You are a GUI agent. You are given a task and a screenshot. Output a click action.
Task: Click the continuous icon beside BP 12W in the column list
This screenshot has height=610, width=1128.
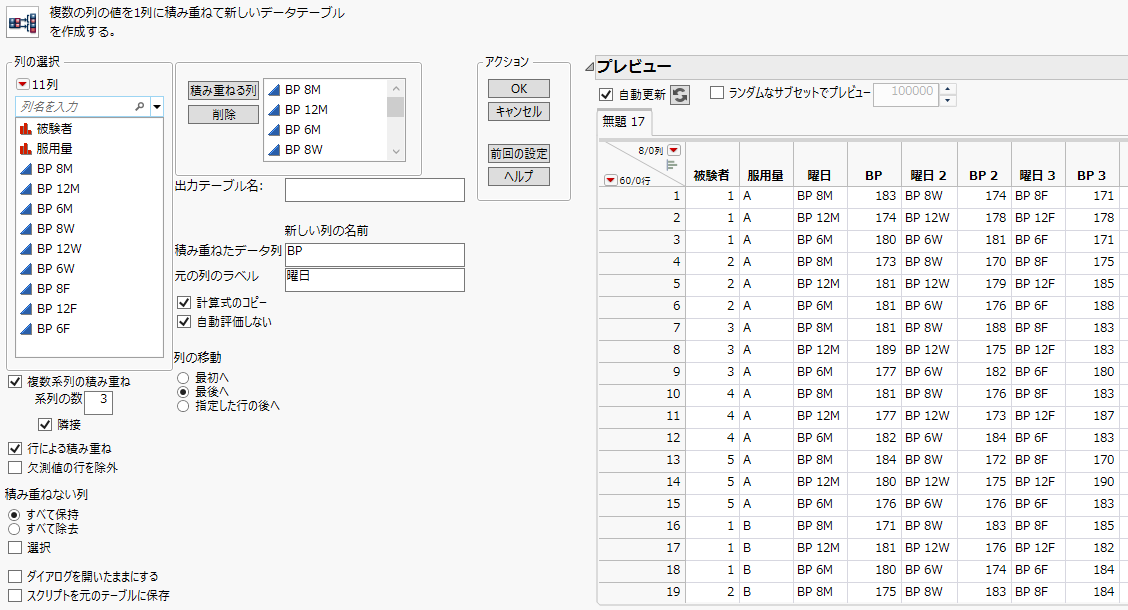(x=25, y=249)
